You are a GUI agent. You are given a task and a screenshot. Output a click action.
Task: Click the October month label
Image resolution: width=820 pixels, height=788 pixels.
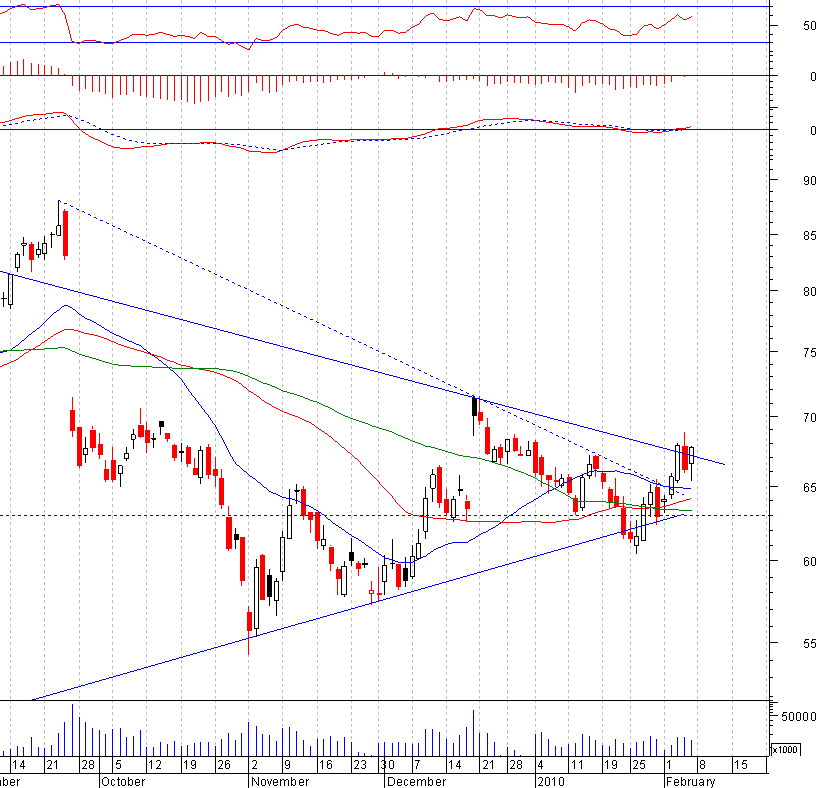coord(123,782)
